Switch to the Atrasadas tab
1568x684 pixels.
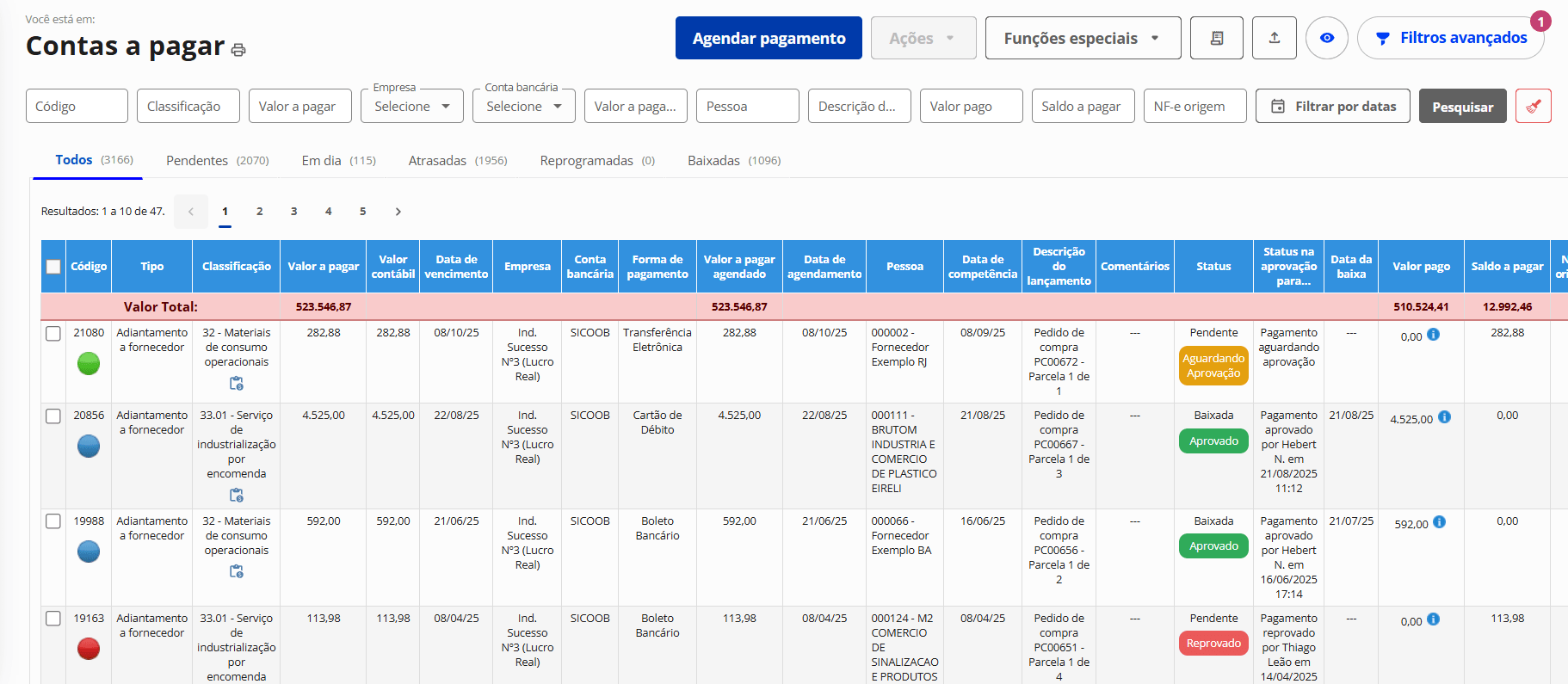pos(457,161)
